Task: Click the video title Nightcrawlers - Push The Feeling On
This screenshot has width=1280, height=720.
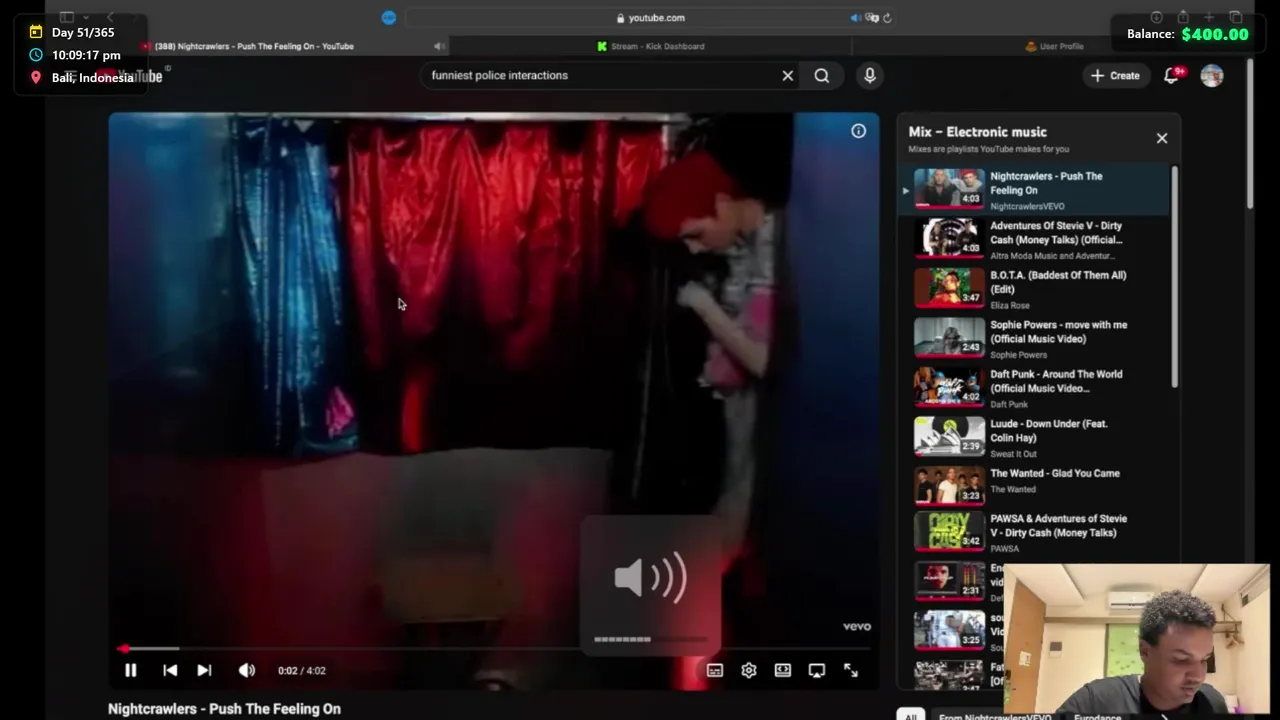Action: (224, 709)
